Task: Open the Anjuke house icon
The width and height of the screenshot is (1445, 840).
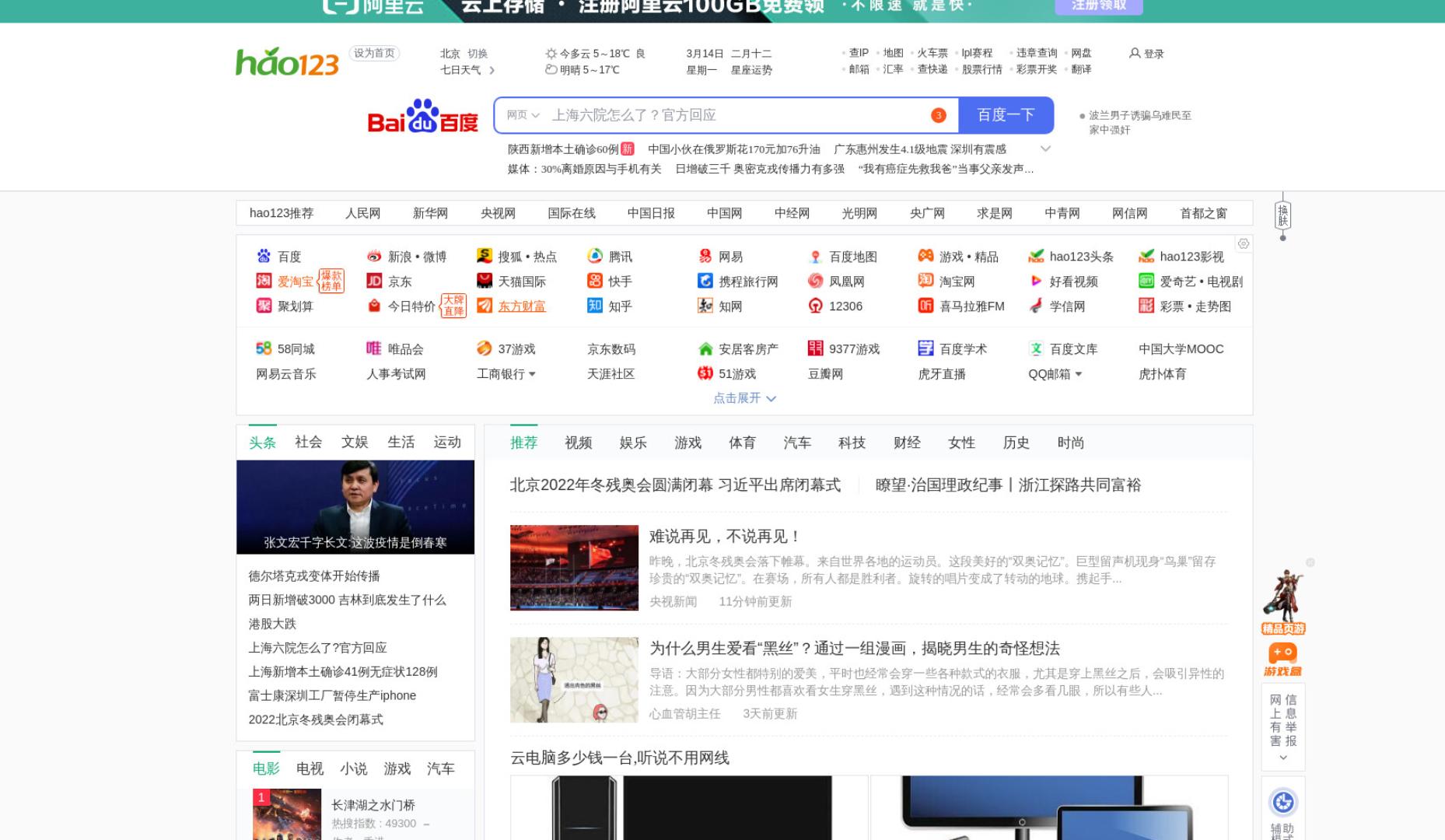Action: [x=705, y=348]
